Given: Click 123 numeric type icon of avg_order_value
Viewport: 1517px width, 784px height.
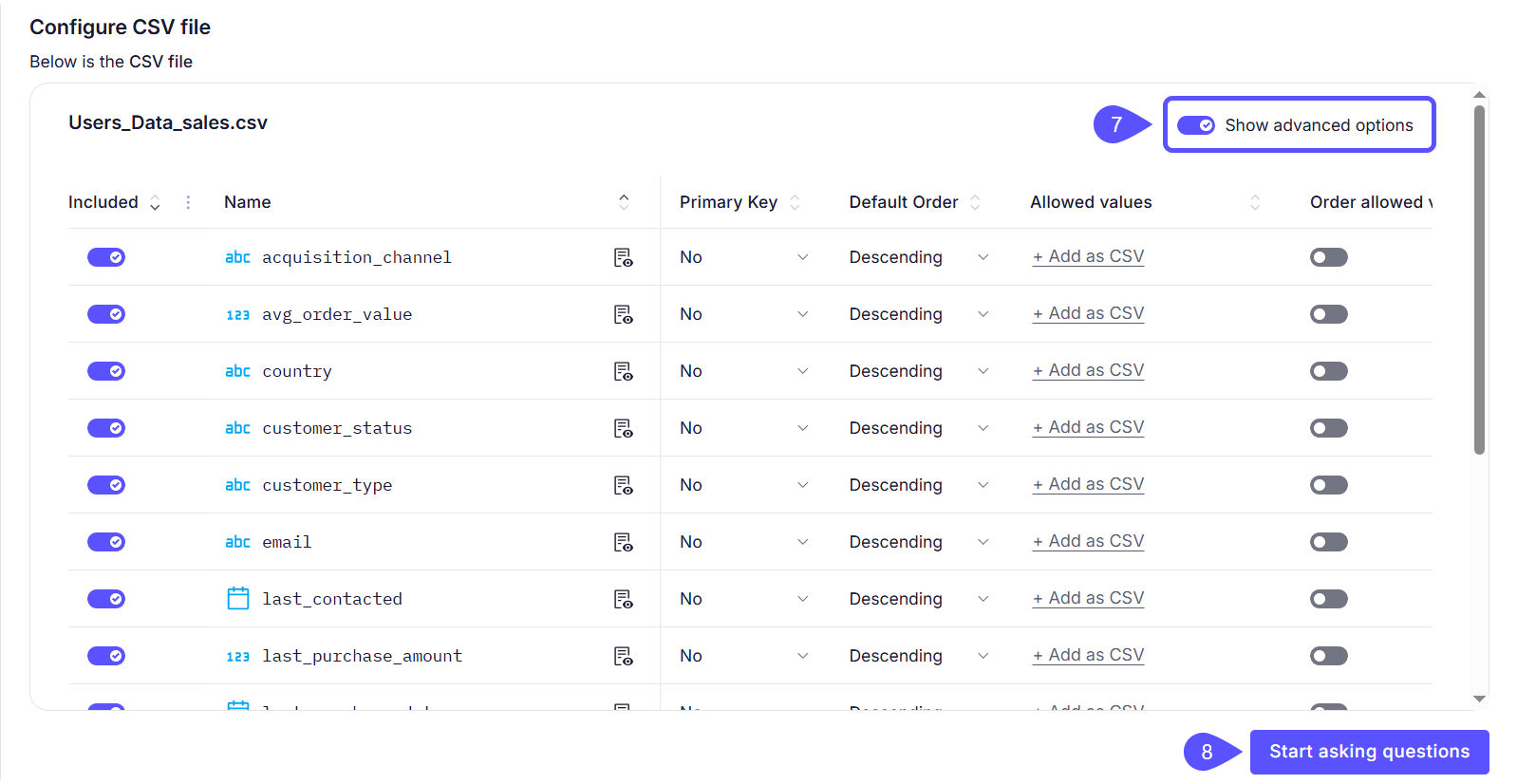Looking at the screenshot, I should point(237,315).
